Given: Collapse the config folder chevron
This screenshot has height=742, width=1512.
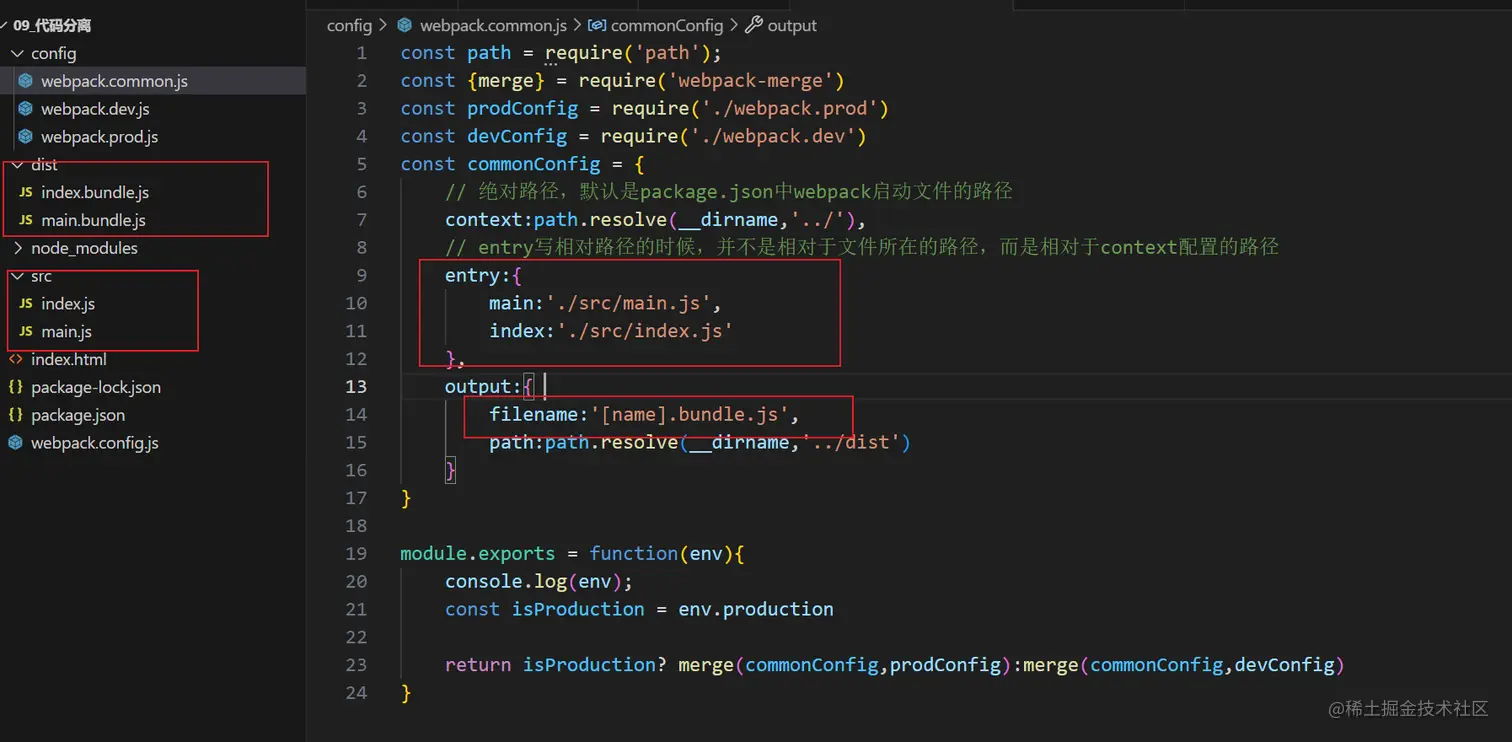Looking at the screenshot, I should (x=18, y=53).
